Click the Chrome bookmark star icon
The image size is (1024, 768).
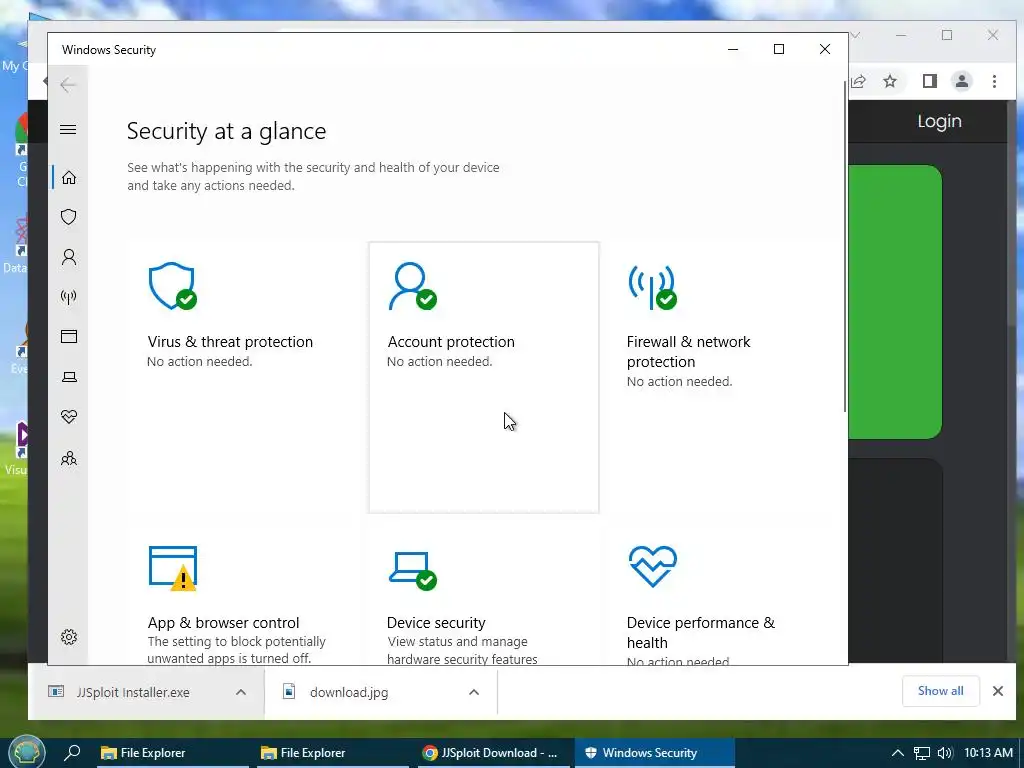click(x=889, y=81)
